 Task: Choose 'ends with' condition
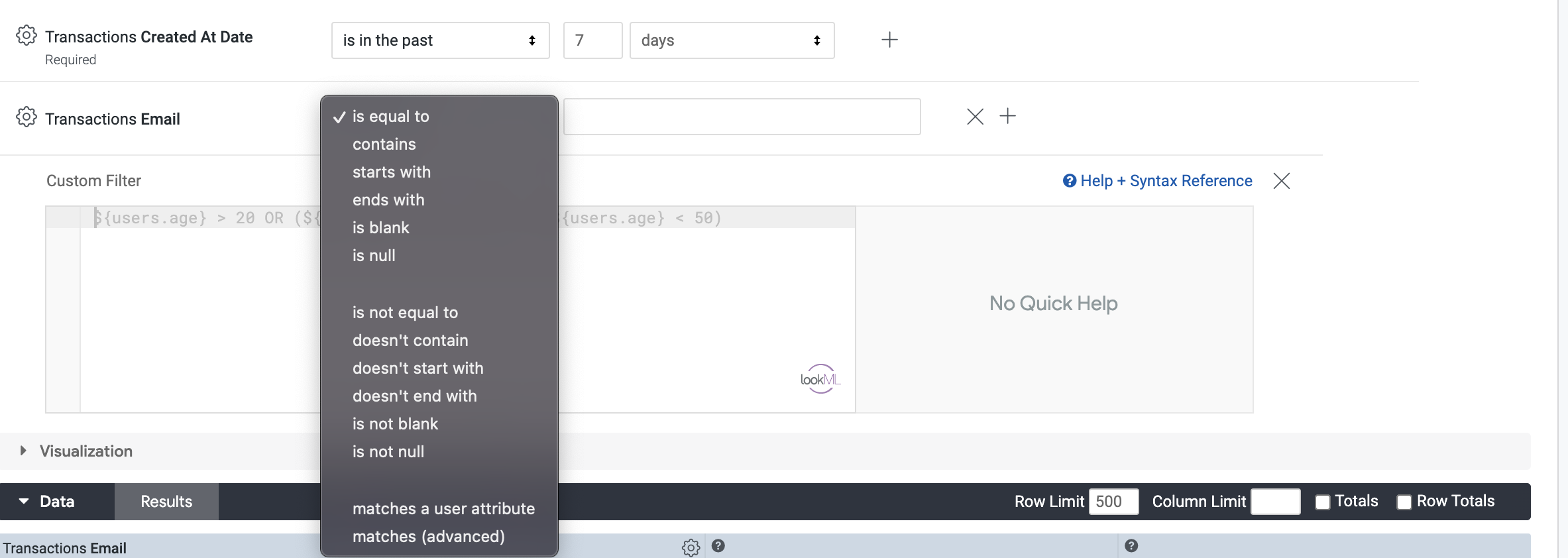click(x=439, y=199)
